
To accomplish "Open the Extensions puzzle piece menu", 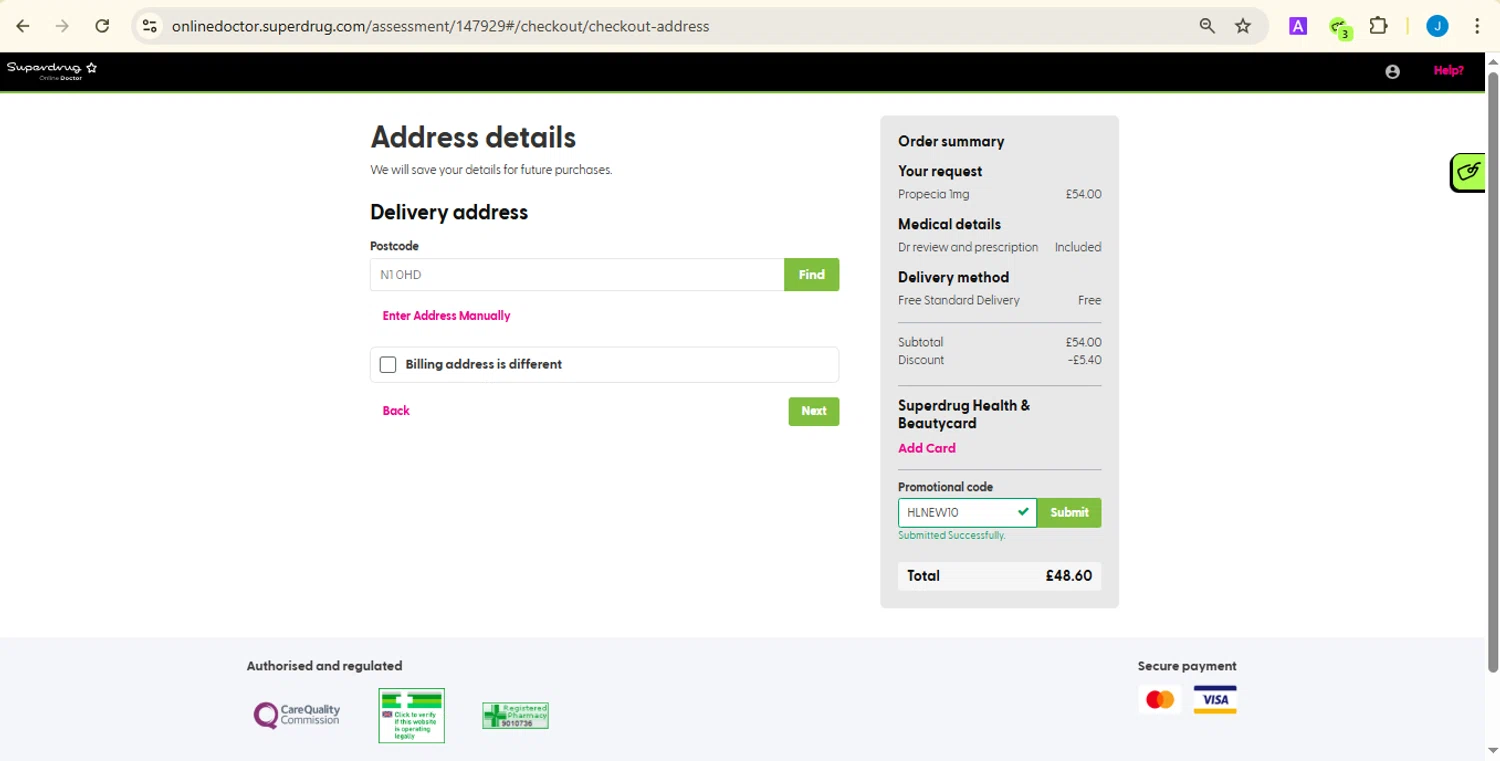I will (x=1379, y=26).
